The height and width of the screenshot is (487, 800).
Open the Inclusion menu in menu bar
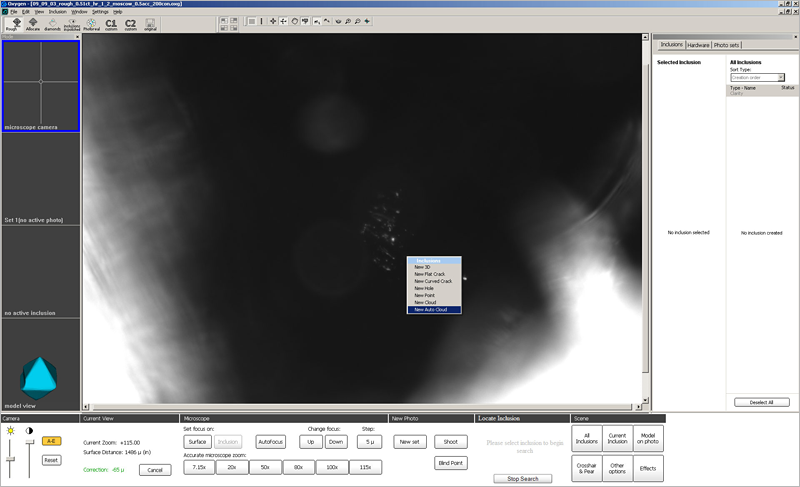tap(57, 11)
